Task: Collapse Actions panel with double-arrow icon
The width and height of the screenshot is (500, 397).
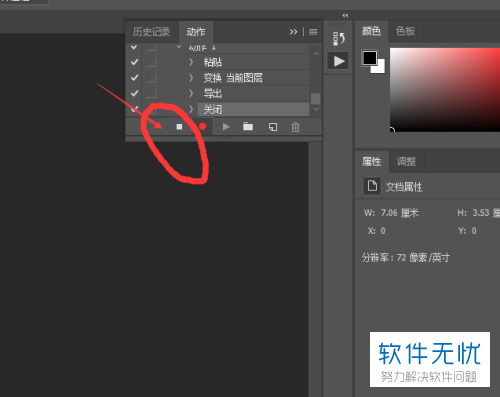Action: pos(293,32)
